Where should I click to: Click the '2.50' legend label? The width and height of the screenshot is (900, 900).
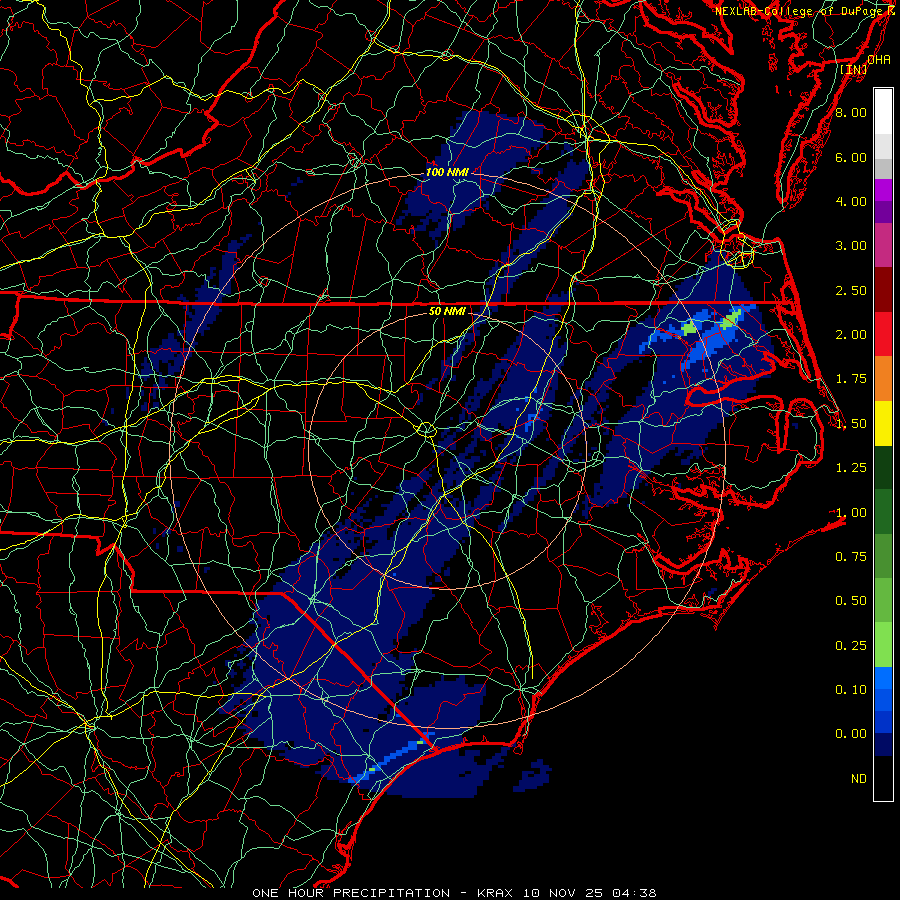[x=851, y=290]
